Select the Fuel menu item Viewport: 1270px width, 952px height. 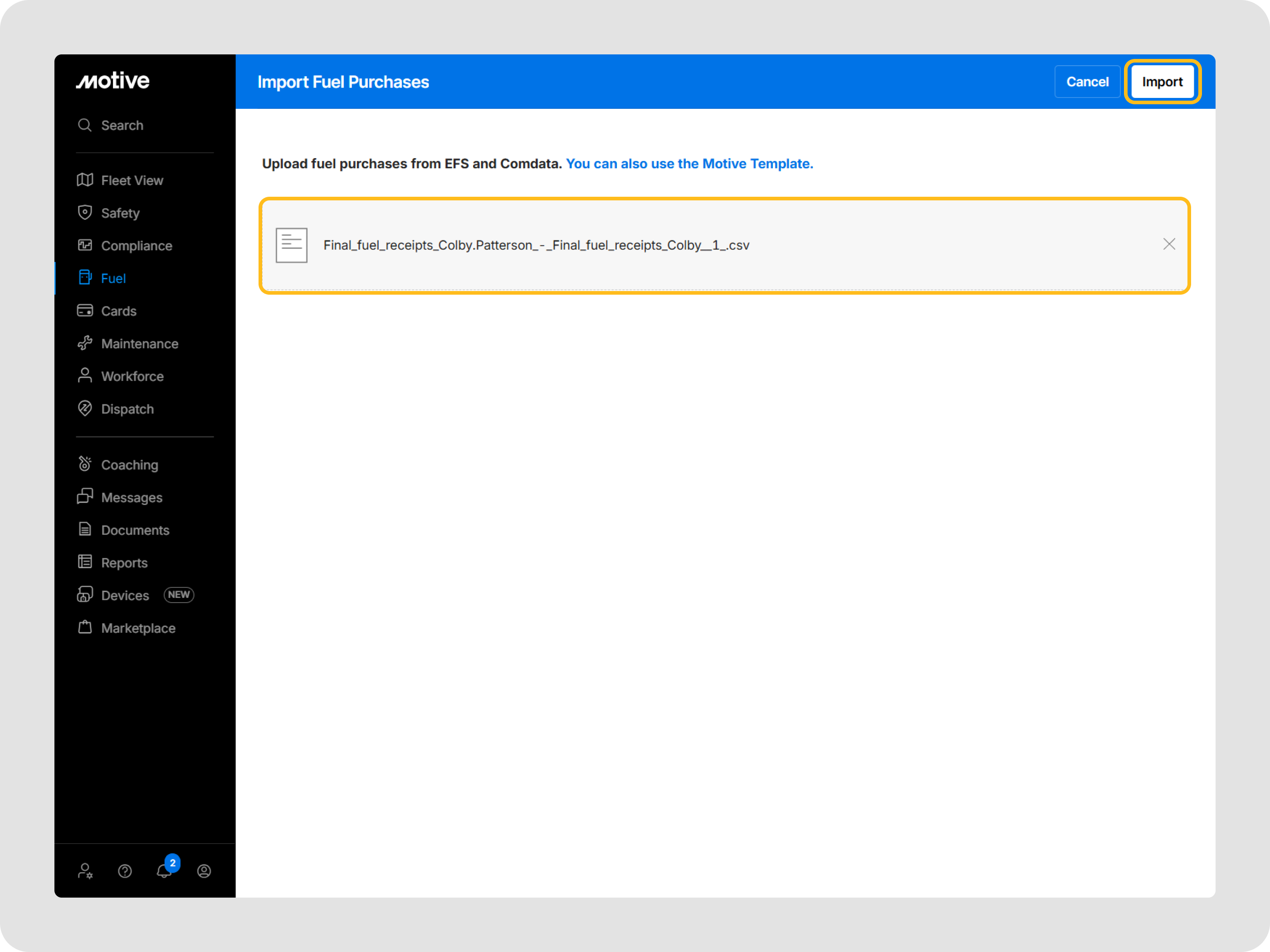pyautogui.click(x=113, y=278)
